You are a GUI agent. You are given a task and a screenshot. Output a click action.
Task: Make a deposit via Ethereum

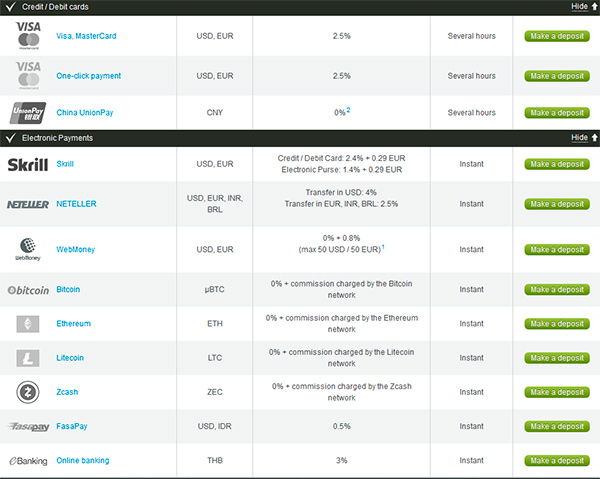coord(557,324)
